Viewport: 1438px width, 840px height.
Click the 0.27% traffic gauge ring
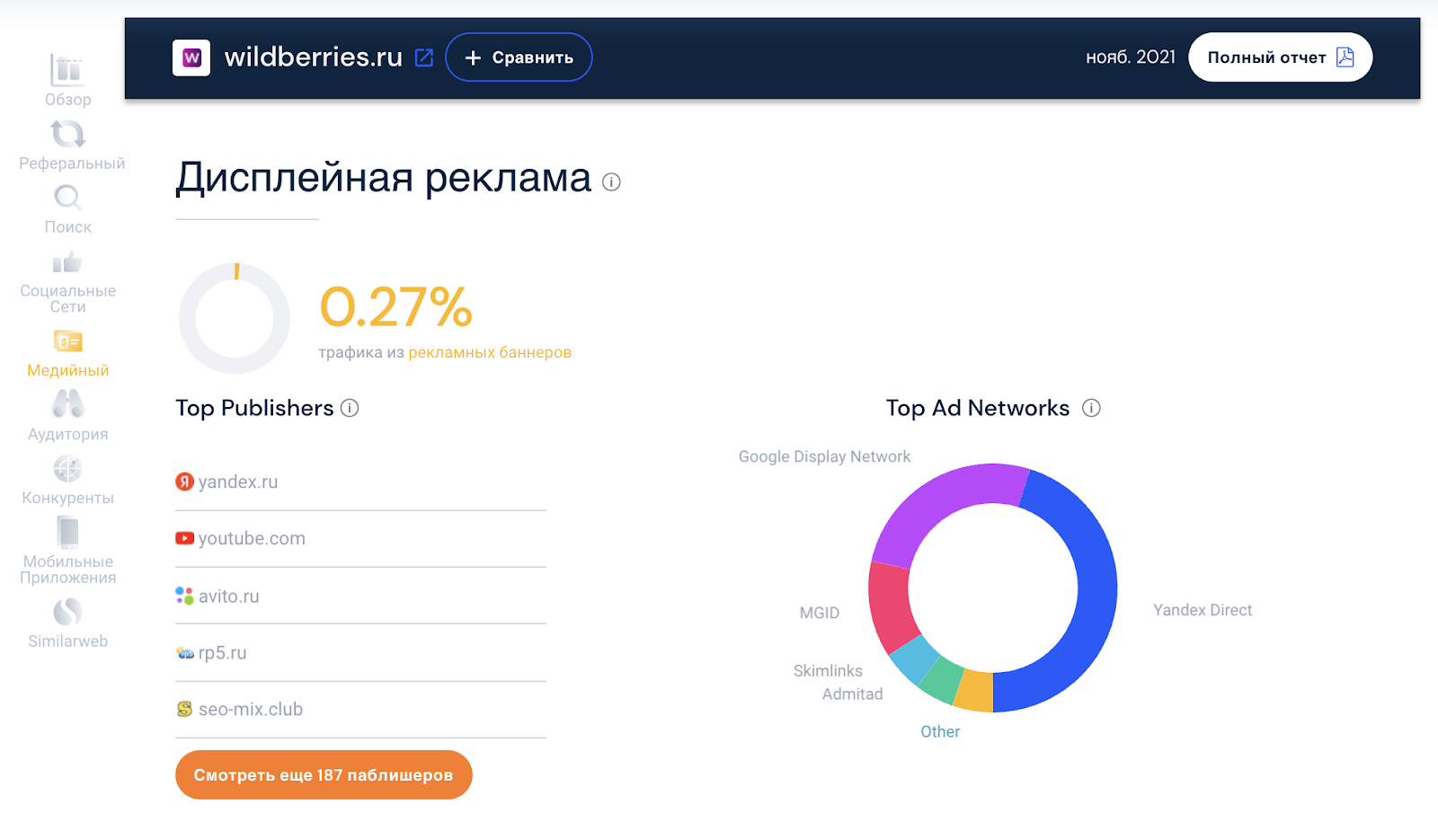point(235,318)
